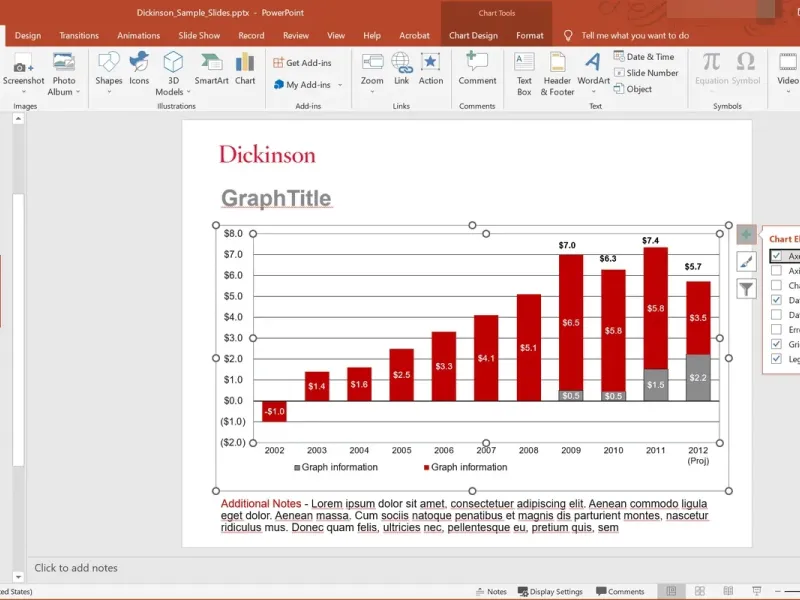This screenshot has height=600, width=800.
Task: Select the GraphTitle text on slide
Action: tap(276, 198)
